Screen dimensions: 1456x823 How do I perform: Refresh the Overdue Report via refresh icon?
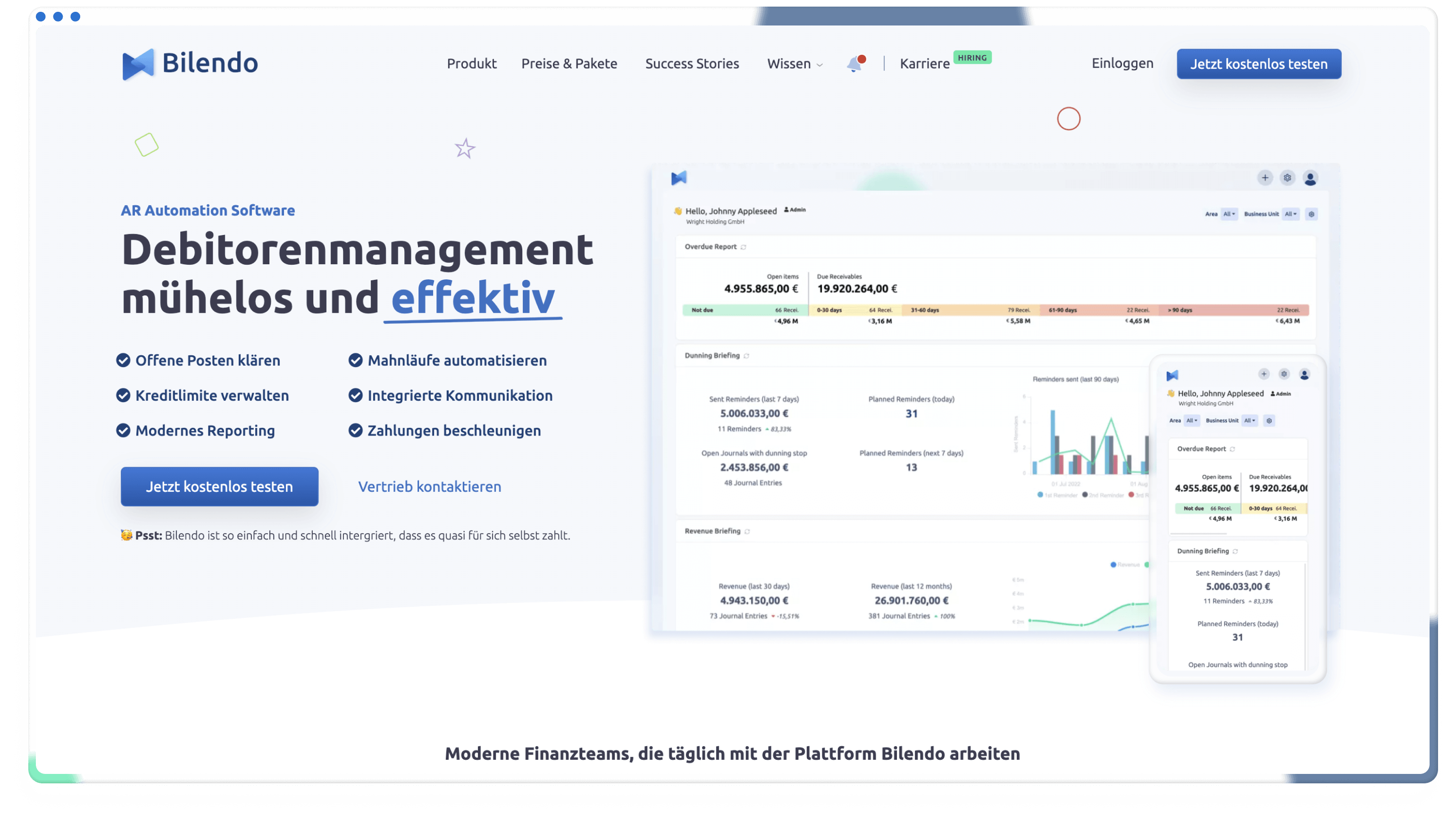click(743, 247)
